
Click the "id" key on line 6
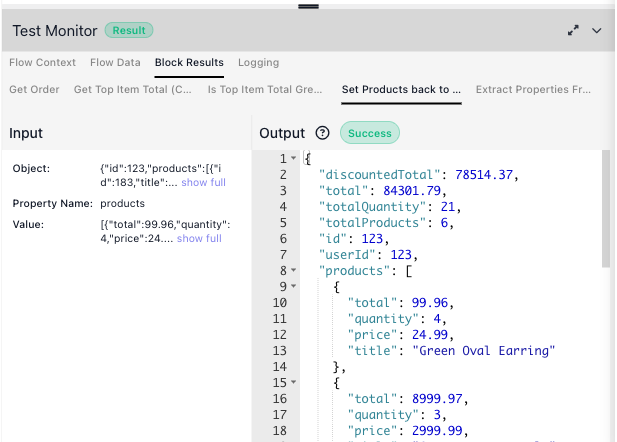pyautogui.click(x=333, y=239)
